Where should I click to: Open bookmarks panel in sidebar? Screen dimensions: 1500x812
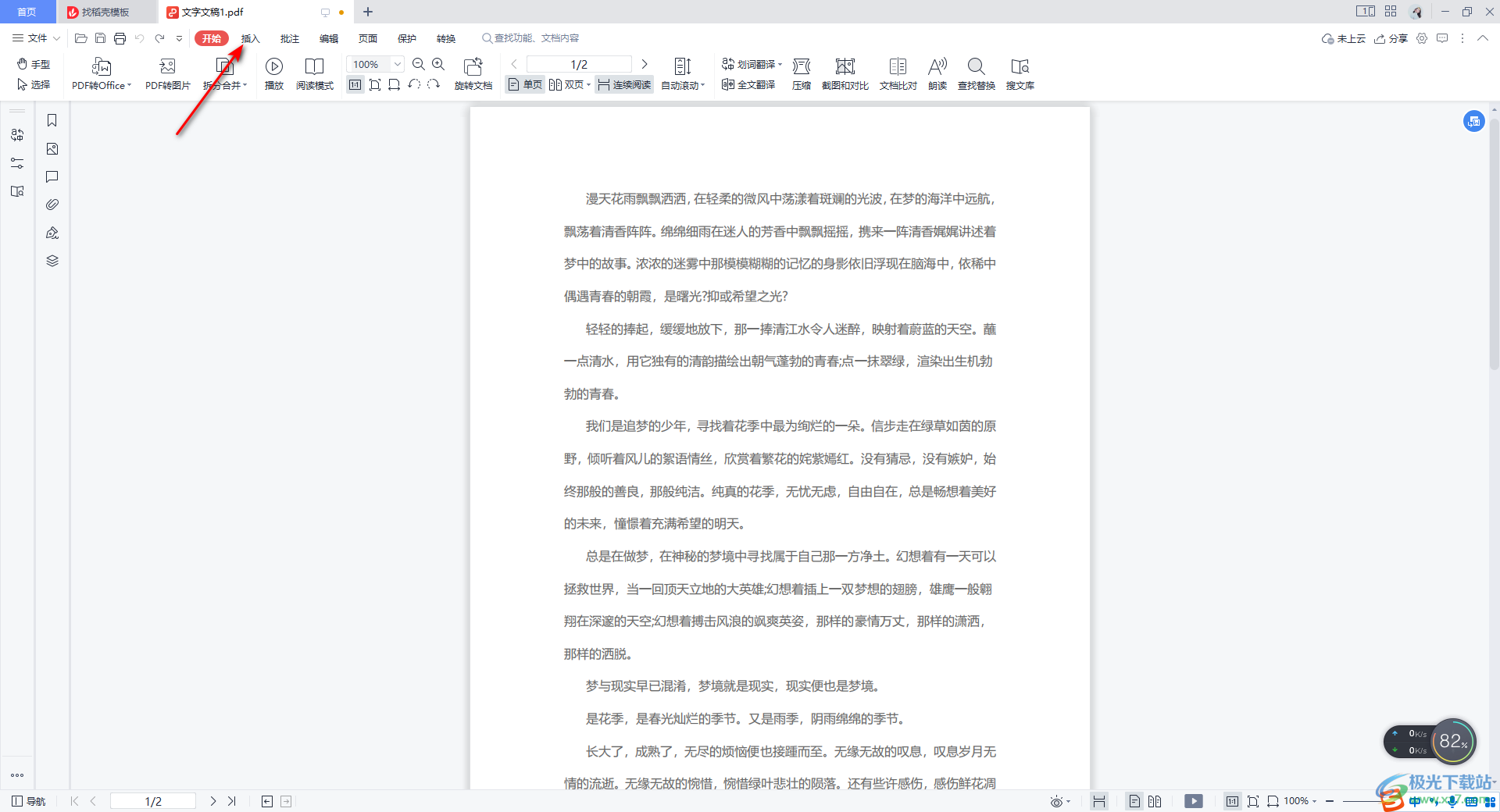52,120
